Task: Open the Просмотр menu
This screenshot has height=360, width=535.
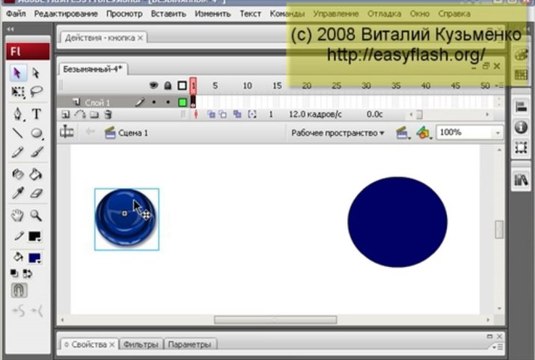Action: pos(124,14)
